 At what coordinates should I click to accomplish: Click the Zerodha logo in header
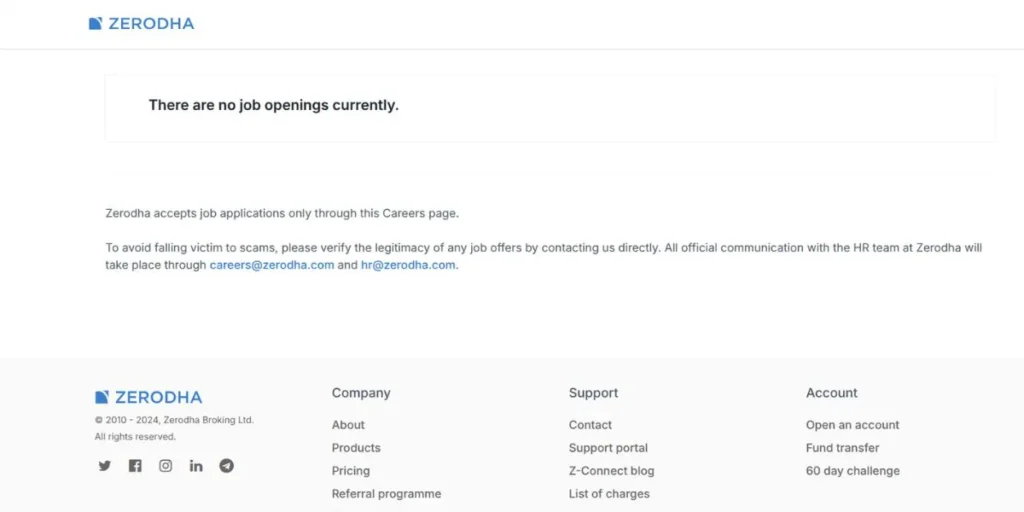click(141, 24)
